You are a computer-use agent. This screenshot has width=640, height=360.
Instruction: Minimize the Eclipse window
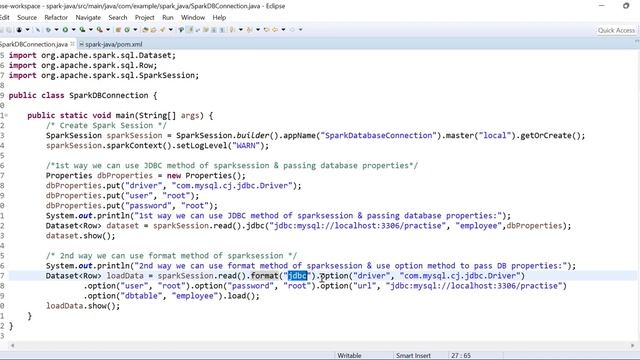[602, 6]
